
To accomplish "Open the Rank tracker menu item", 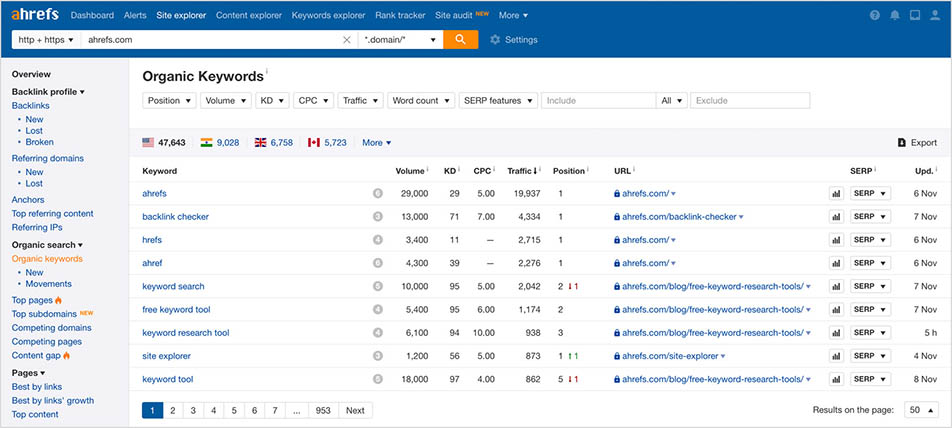I will pos(401,16).
